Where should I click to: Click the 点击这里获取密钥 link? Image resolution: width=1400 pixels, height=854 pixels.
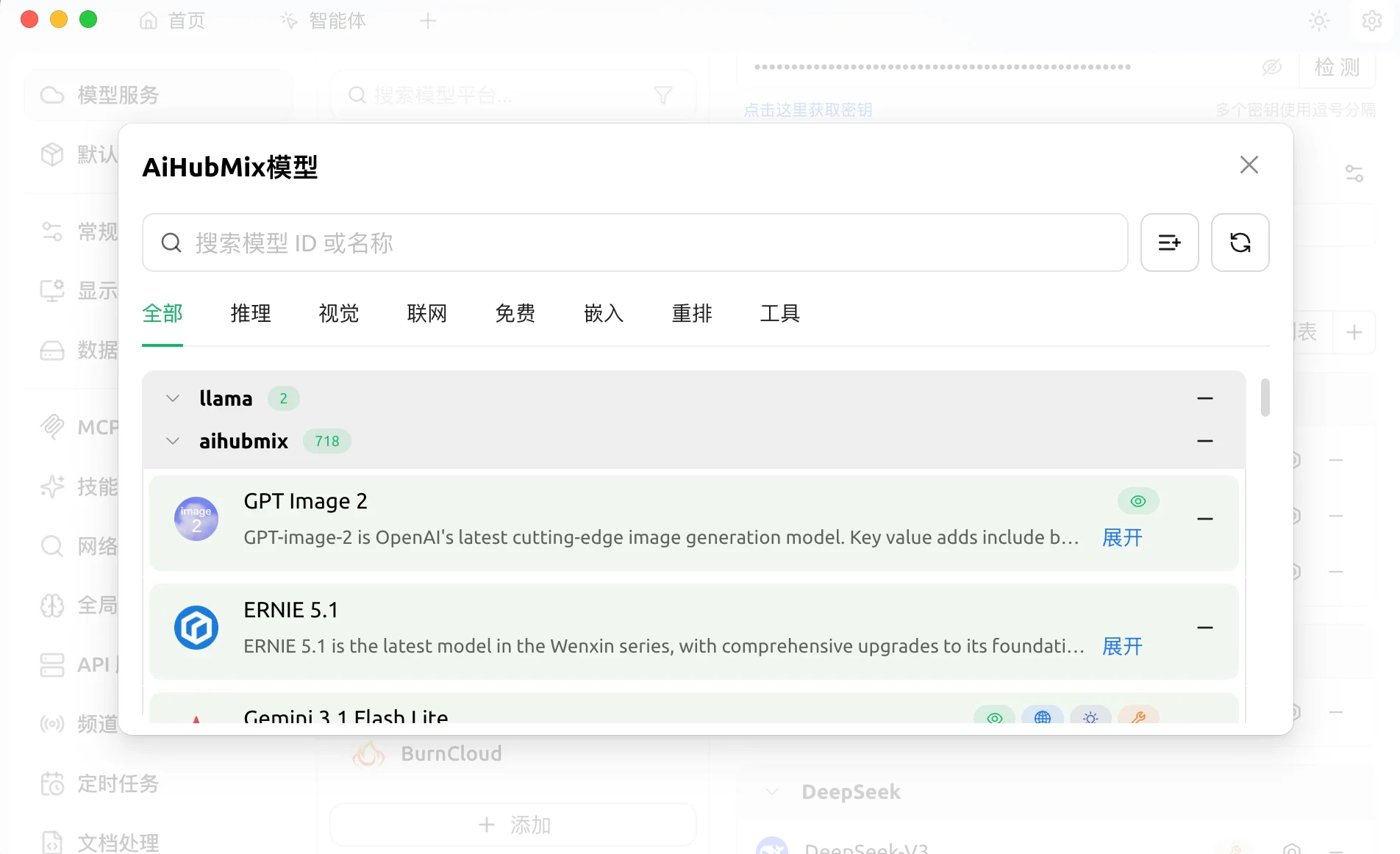(808, 110)
